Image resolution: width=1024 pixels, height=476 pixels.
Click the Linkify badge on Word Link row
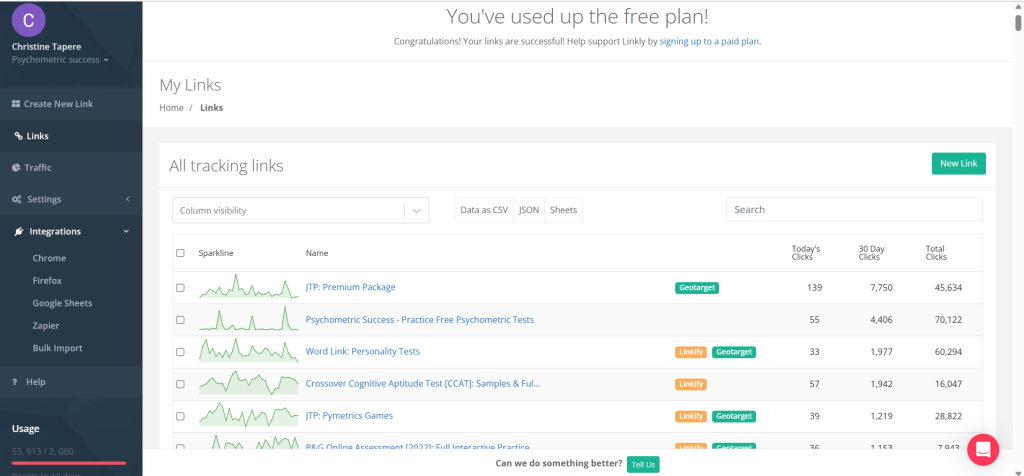691,352
